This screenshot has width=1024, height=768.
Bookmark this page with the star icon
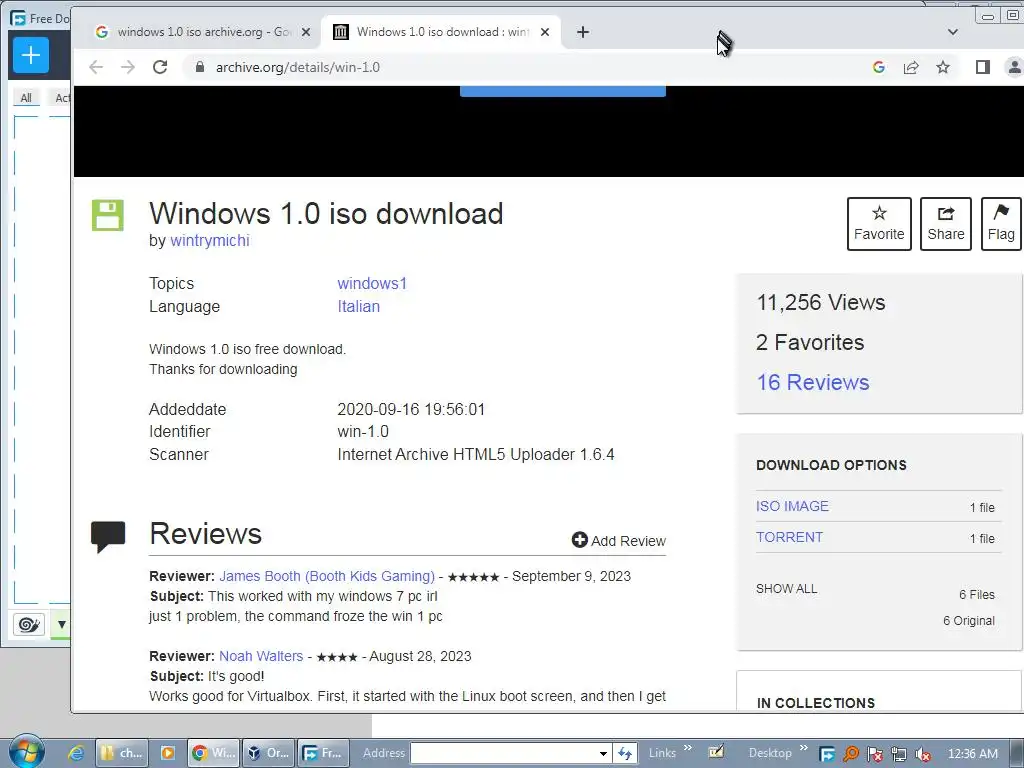tap(943, 67)
